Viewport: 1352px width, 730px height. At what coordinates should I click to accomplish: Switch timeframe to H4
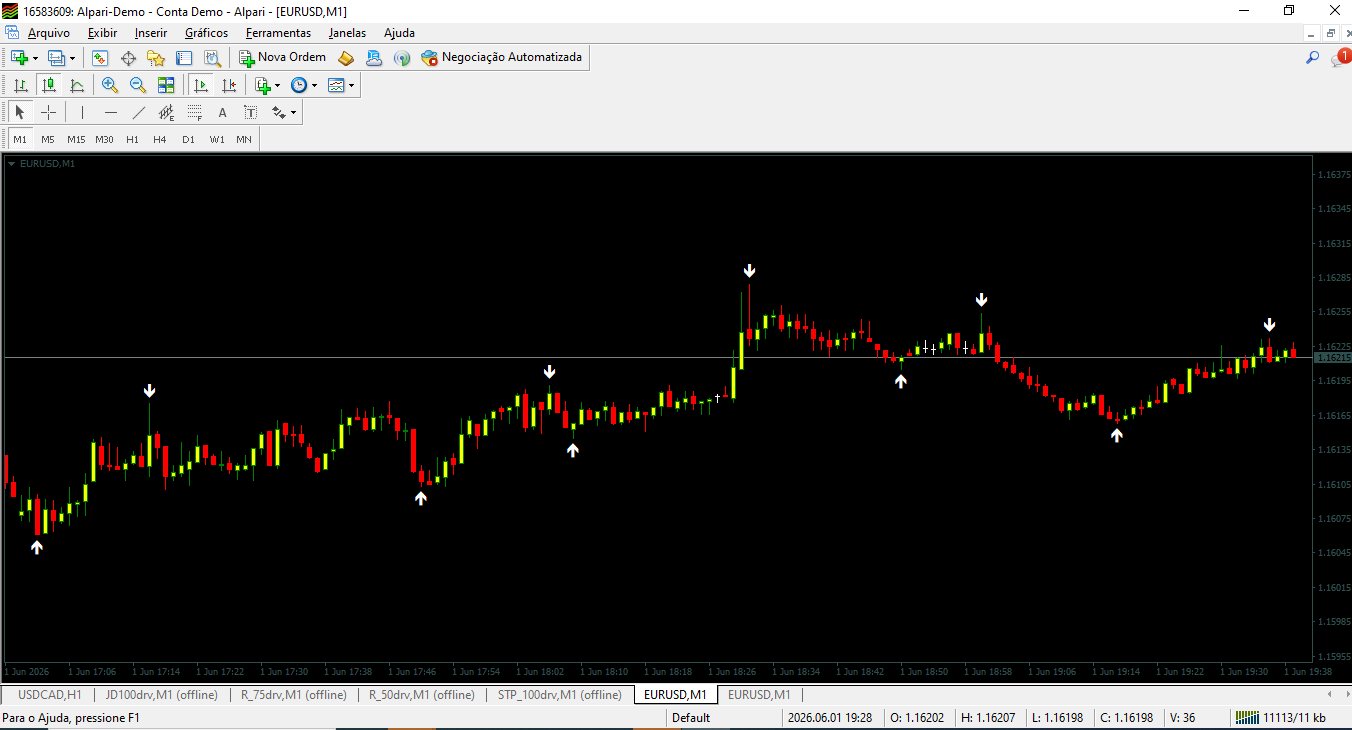pyautogui.click(x=160, y=139)
